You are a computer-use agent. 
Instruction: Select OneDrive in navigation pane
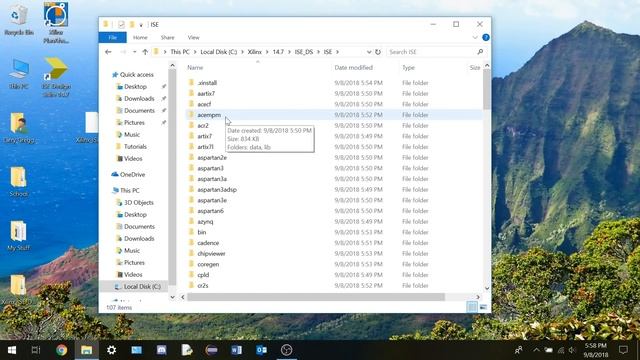coord(132,174)
